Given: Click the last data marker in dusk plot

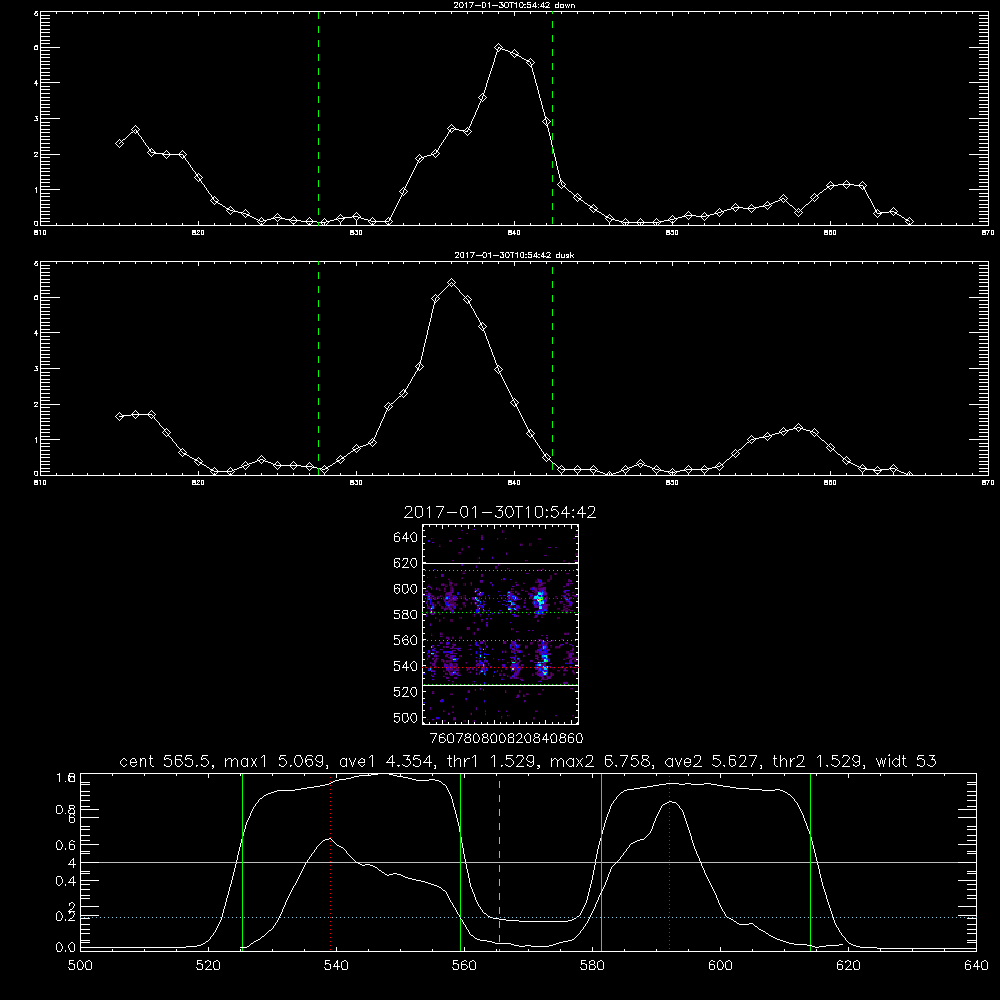Looking at the screenshot, I should click(x=909, y=474).
